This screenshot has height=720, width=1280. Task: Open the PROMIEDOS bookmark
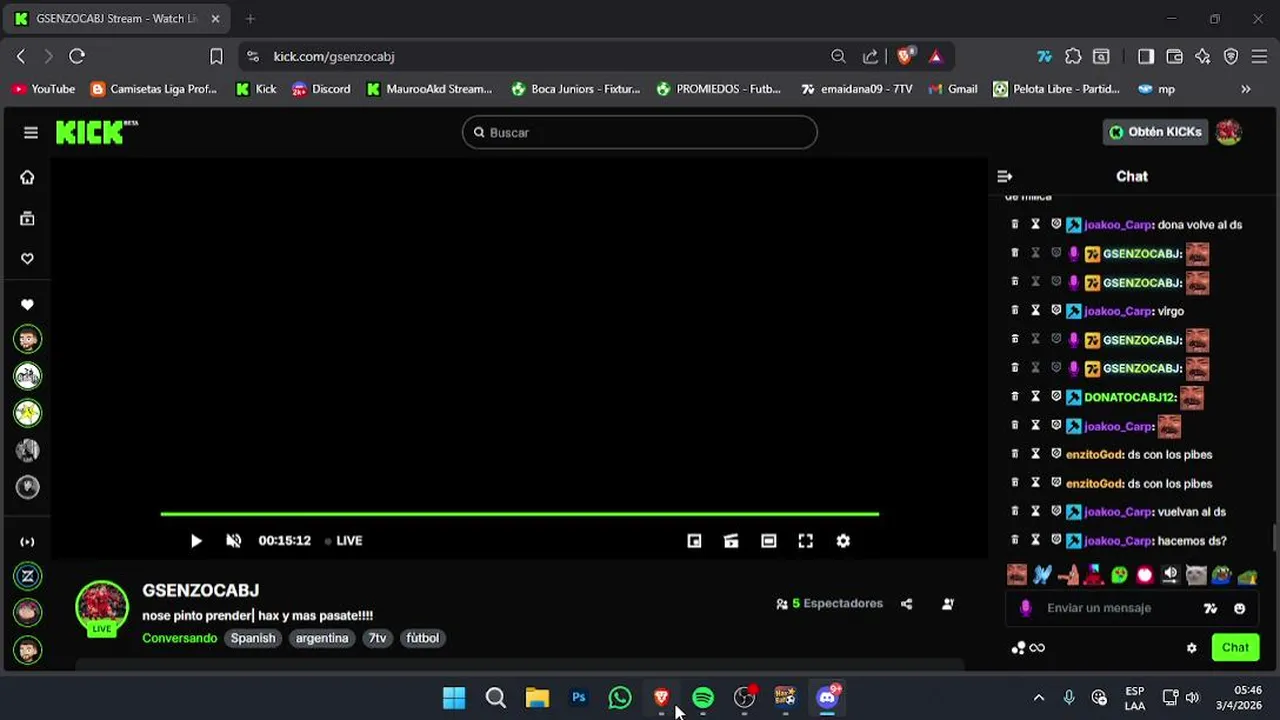(718, 89)
